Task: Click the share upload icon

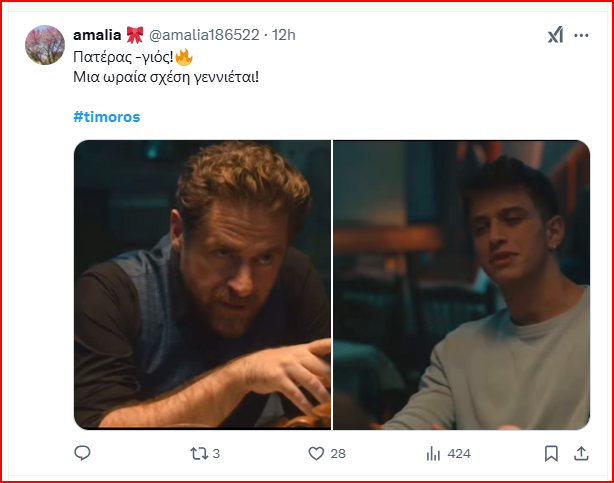Action: pos(581,453)
